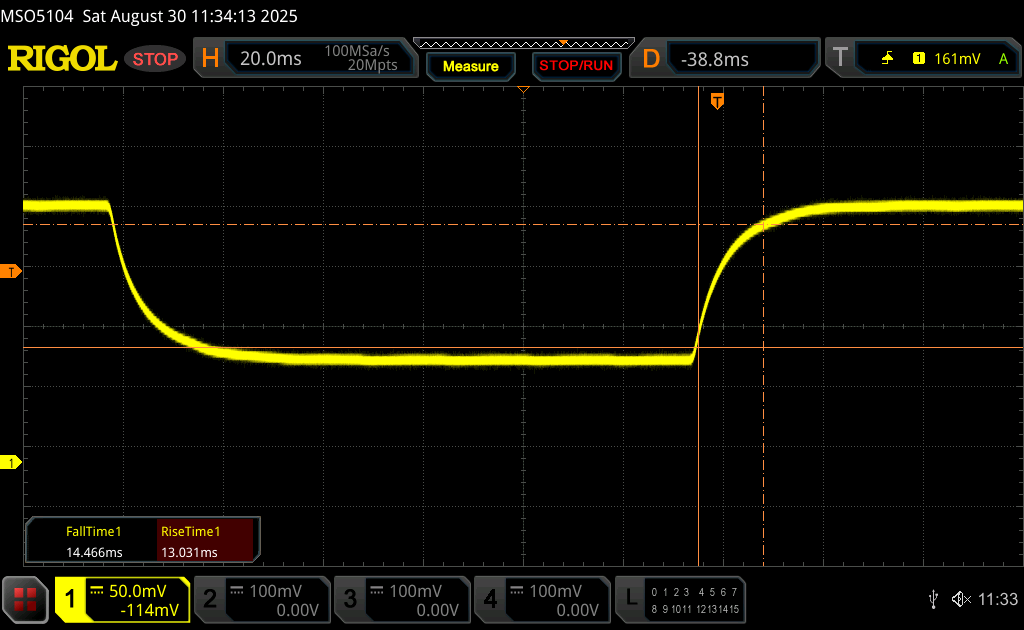Click the trigger position indicator on memory bar
This screenshot has width=1024, height=630.
(563, 42)
